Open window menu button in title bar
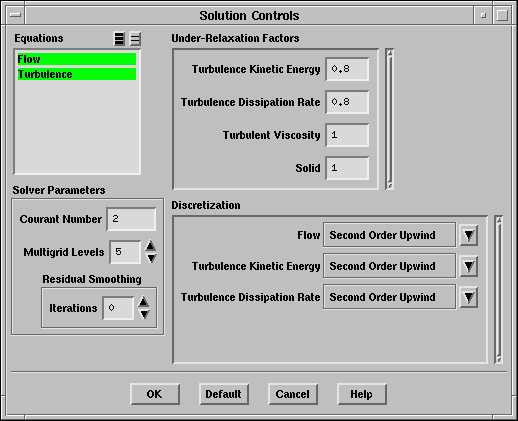518x421 pixels. pyautogui.click(x=15, y=15)
